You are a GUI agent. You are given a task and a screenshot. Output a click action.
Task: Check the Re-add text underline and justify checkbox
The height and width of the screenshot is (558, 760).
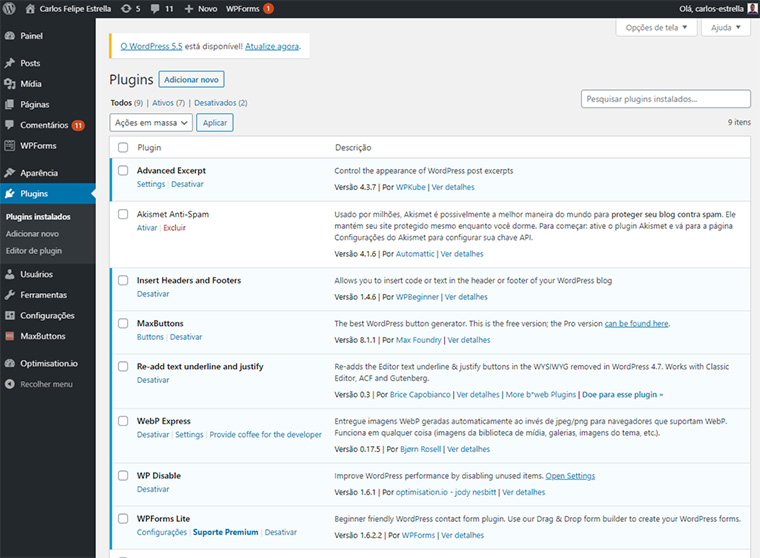(x=123, y=367)
